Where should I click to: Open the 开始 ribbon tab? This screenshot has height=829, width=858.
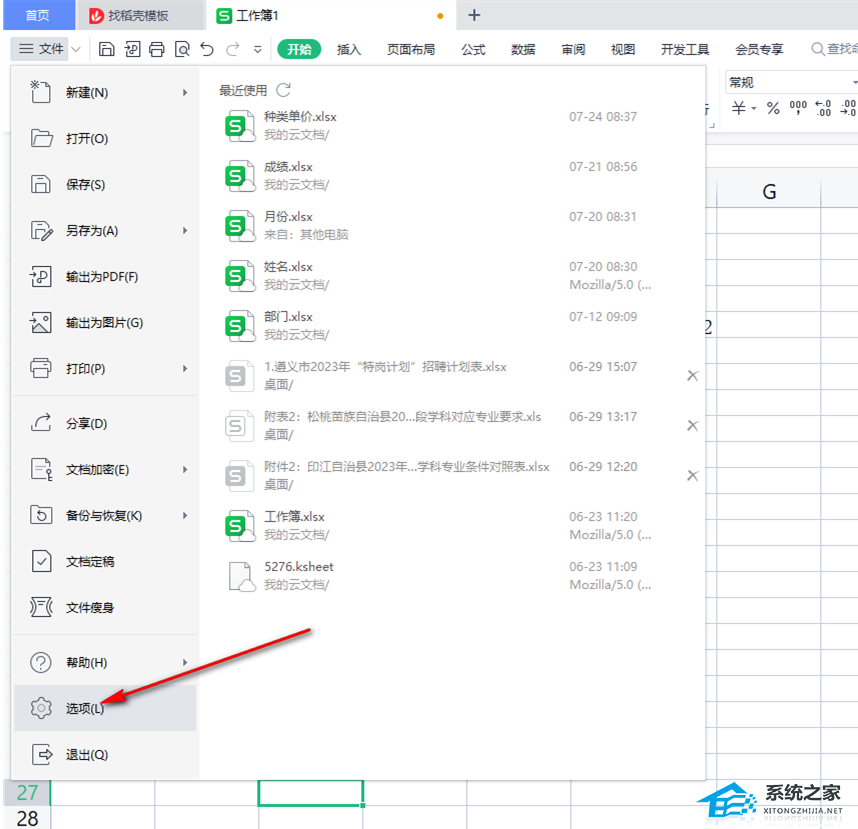[299, 49]
